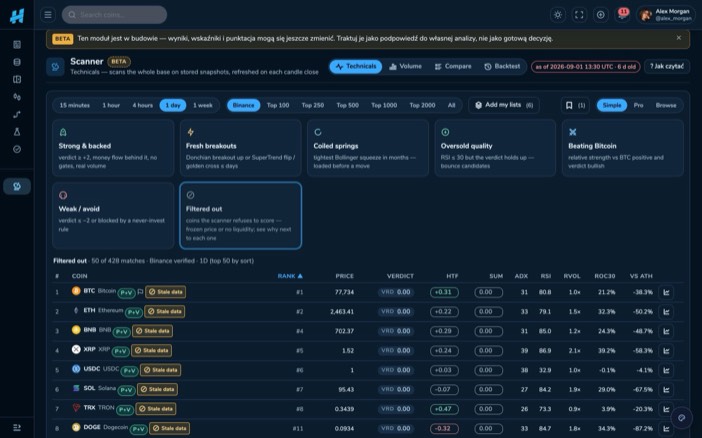The image size is (702, 438).
Task: Select the Top 1000 universe filter
Action: [384, 105]
